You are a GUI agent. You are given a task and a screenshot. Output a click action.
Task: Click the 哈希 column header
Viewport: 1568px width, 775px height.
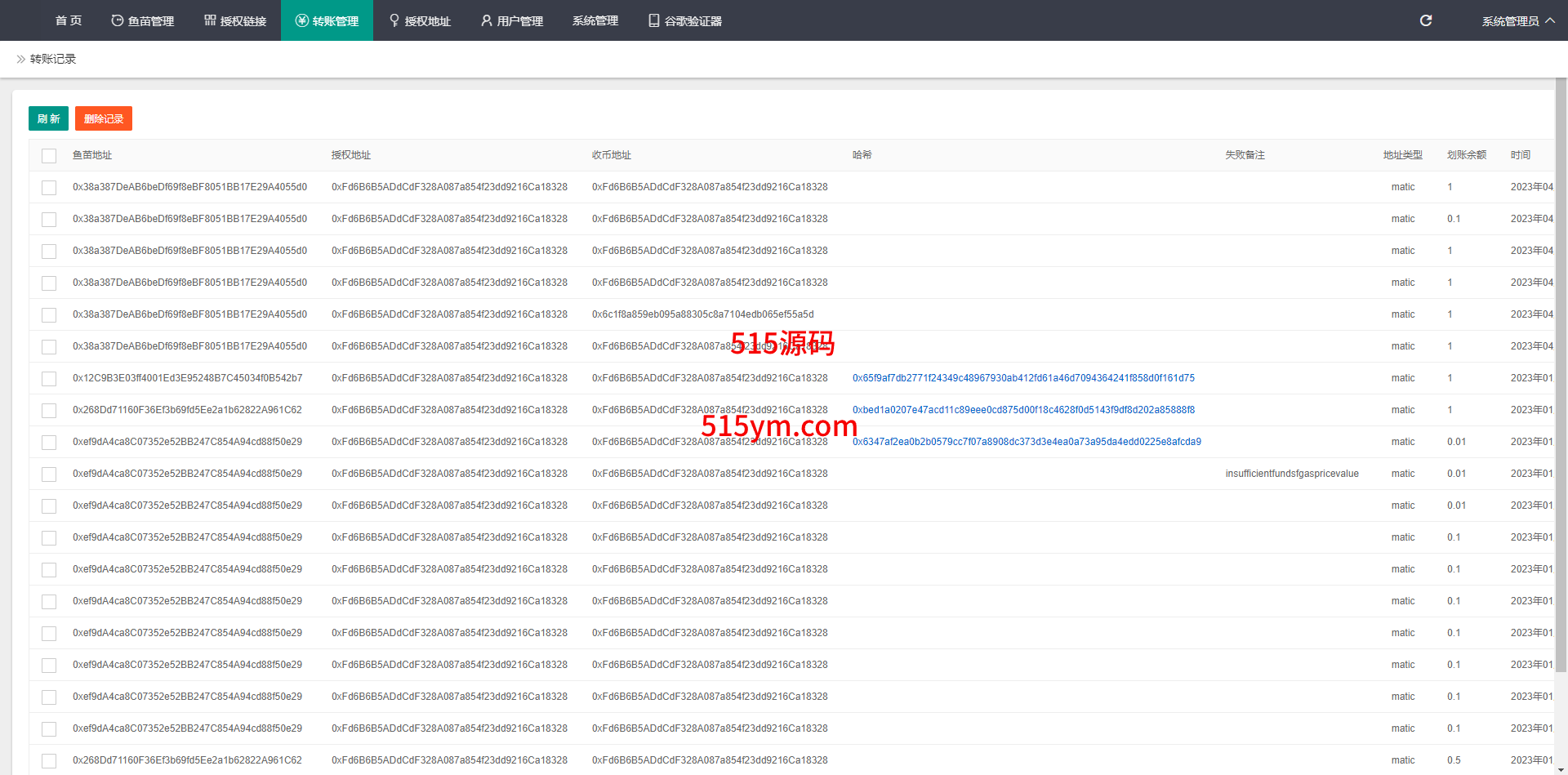[x=862, y=155]
